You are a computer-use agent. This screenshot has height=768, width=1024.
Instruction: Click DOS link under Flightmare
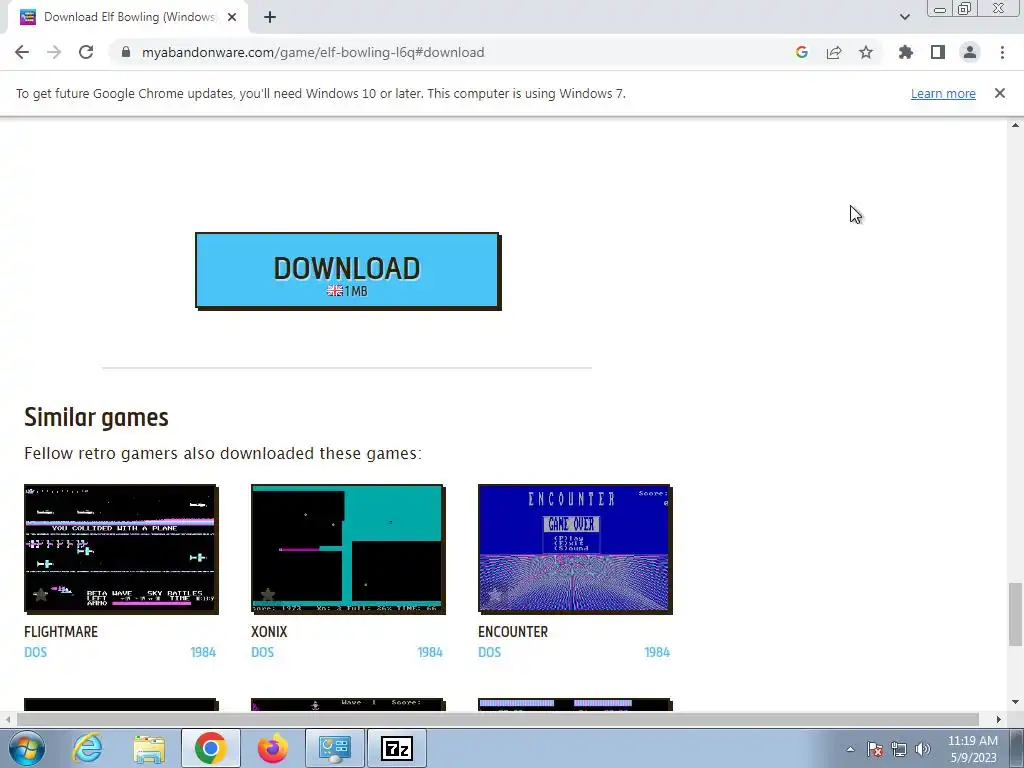[35, 652]
